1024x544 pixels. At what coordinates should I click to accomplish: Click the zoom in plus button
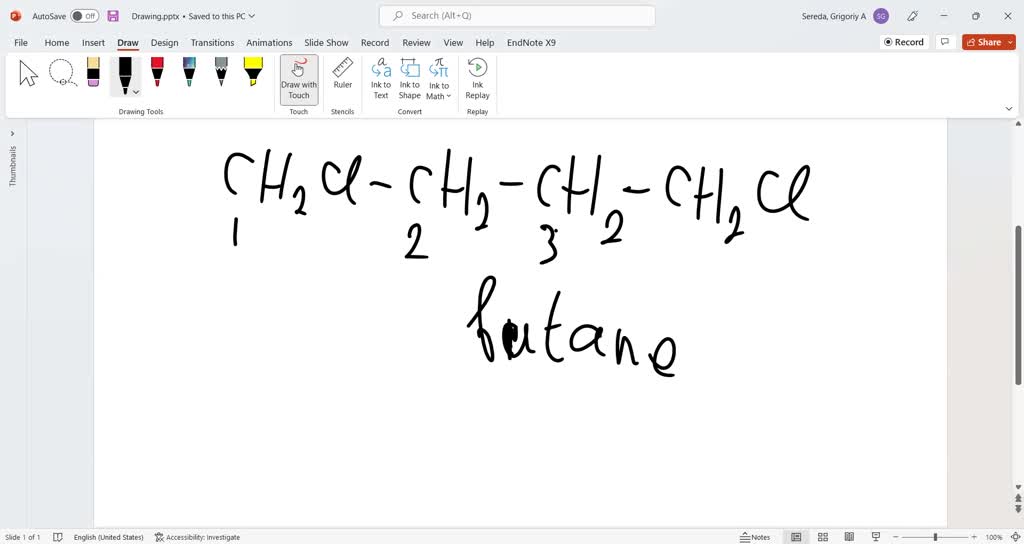974,537
